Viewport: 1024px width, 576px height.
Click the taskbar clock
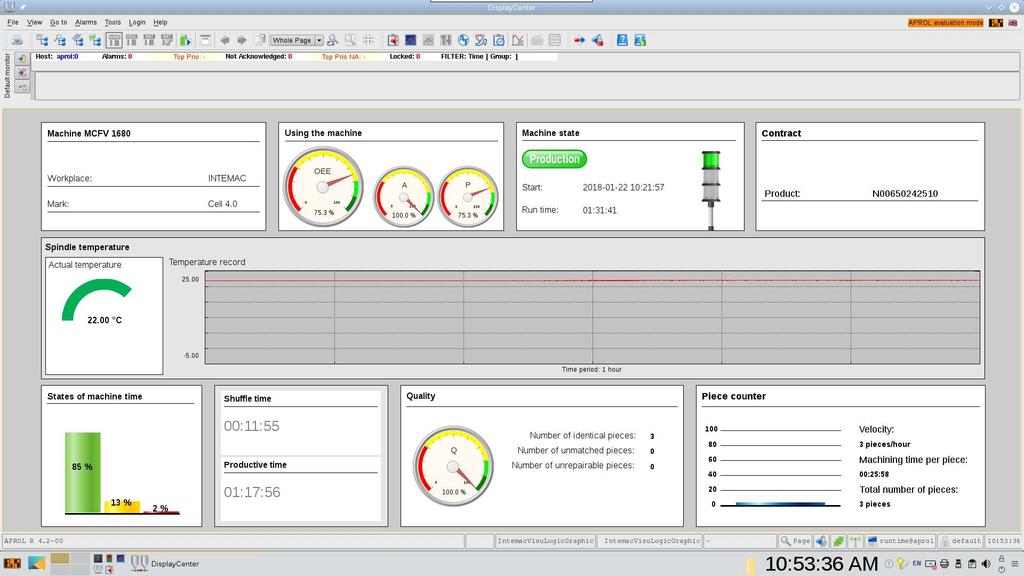pos(822,564)
